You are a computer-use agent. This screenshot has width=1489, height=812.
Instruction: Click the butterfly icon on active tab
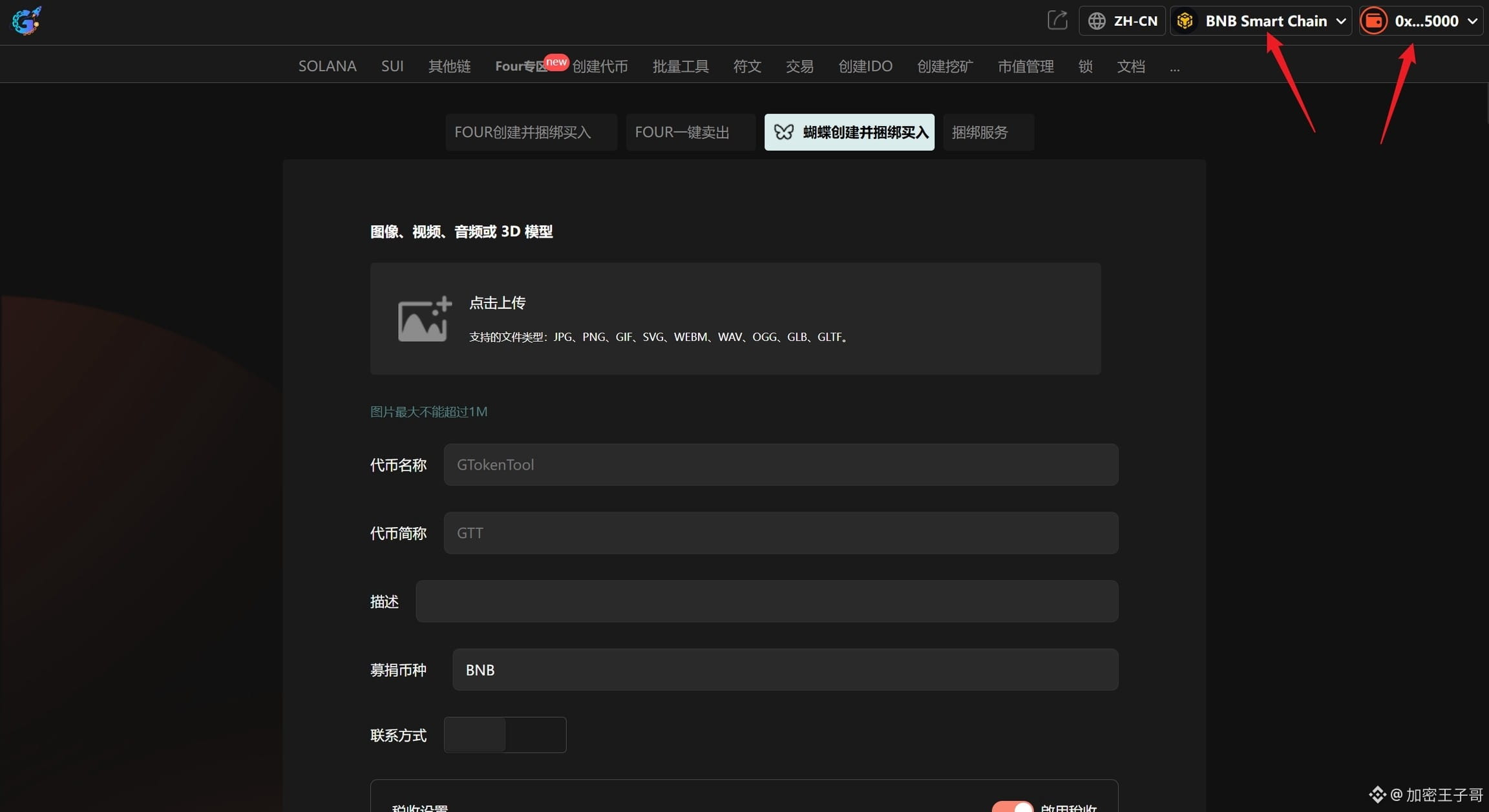[x=783, y=132]
